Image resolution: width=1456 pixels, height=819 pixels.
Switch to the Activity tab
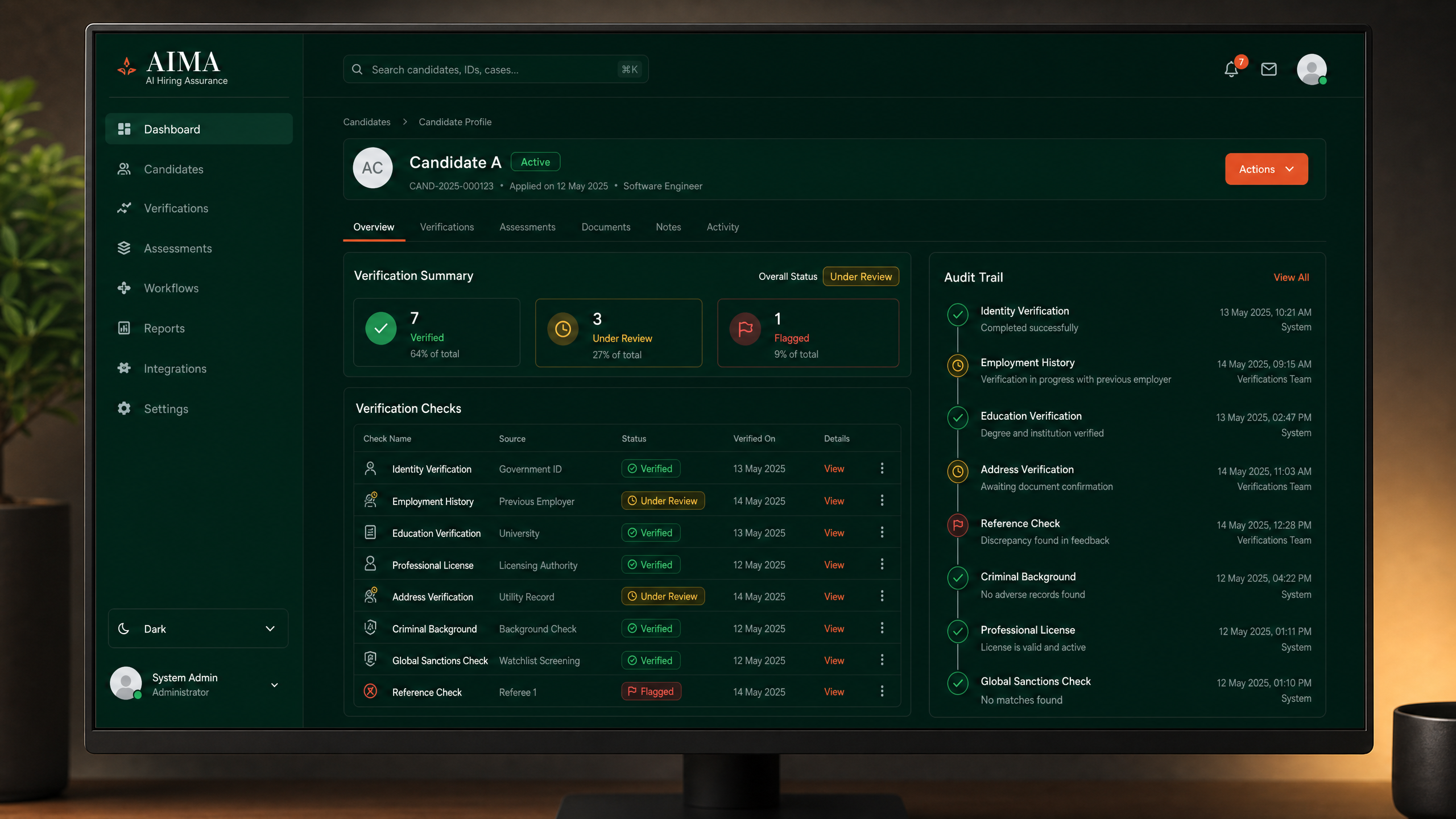coord(723,227)
